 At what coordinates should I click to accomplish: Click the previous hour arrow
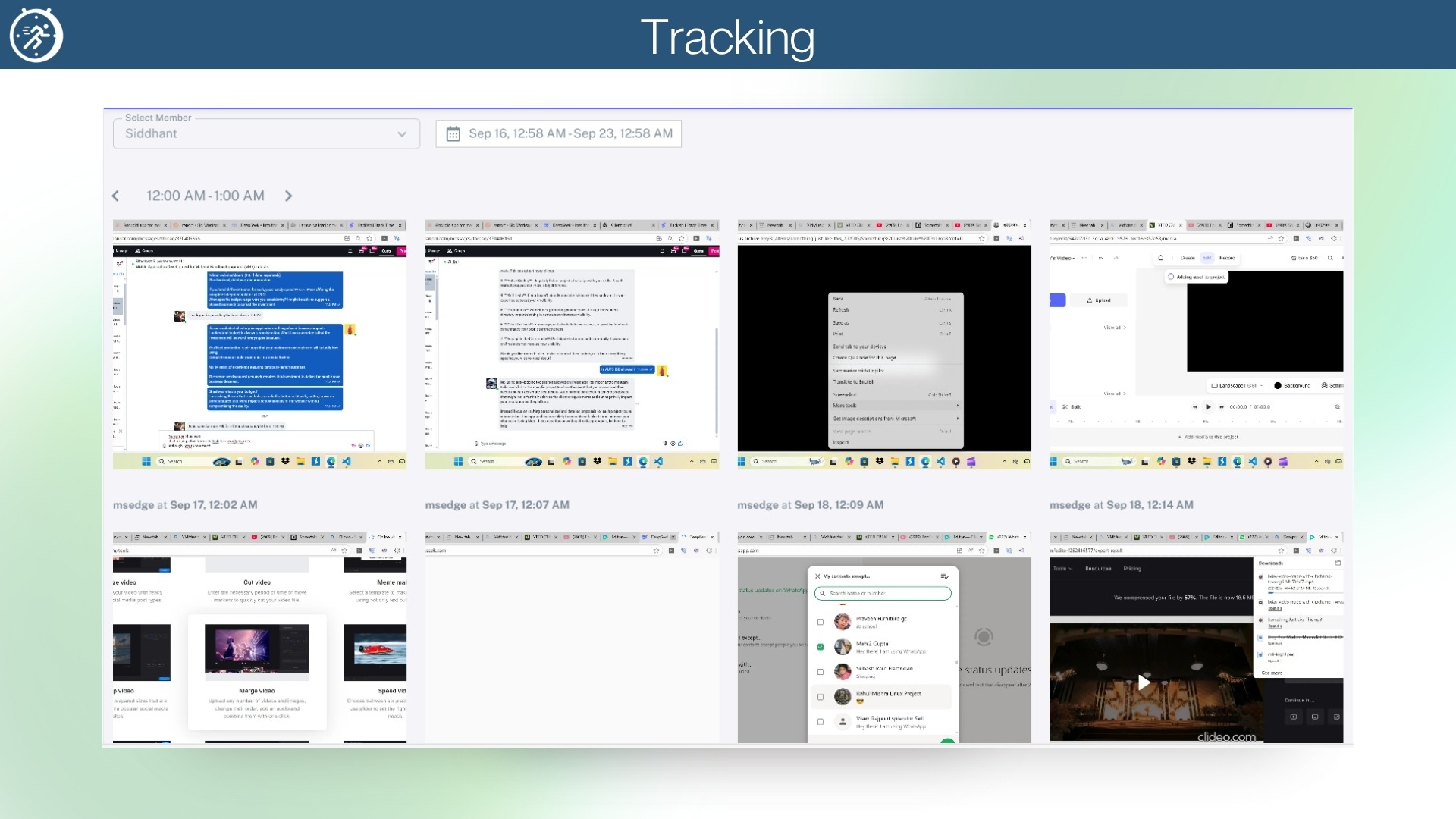[115, 196]
